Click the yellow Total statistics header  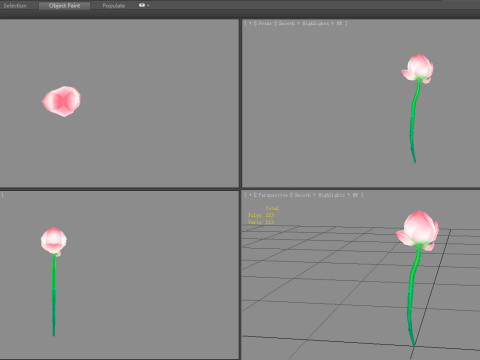272,208
